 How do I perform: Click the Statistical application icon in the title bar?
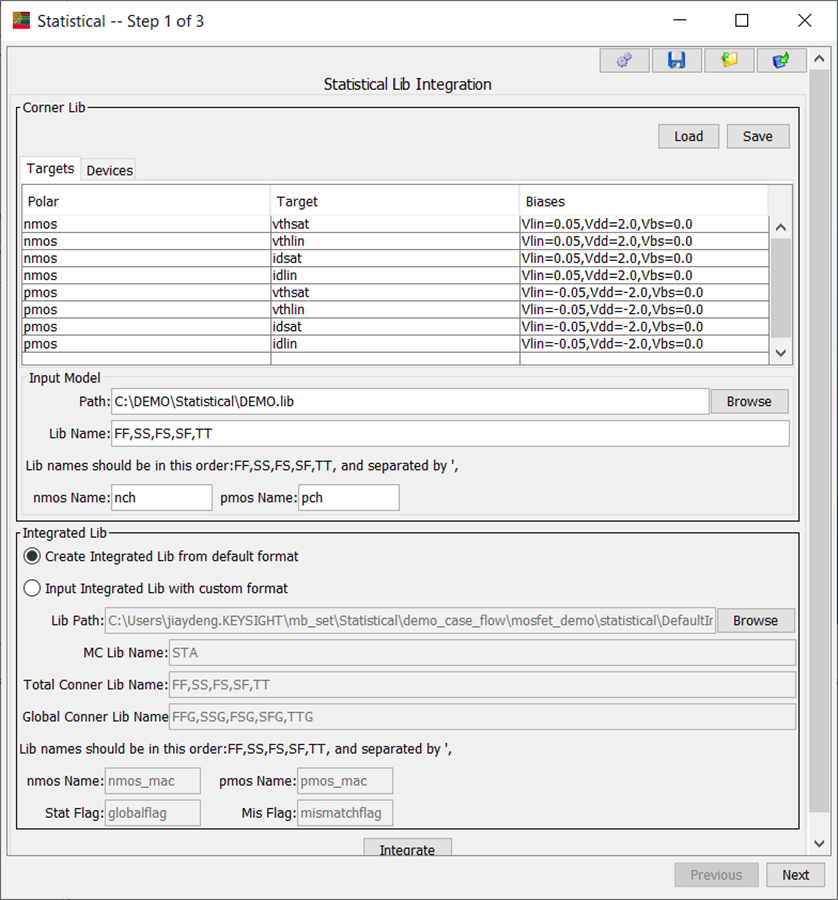[20, 20]
